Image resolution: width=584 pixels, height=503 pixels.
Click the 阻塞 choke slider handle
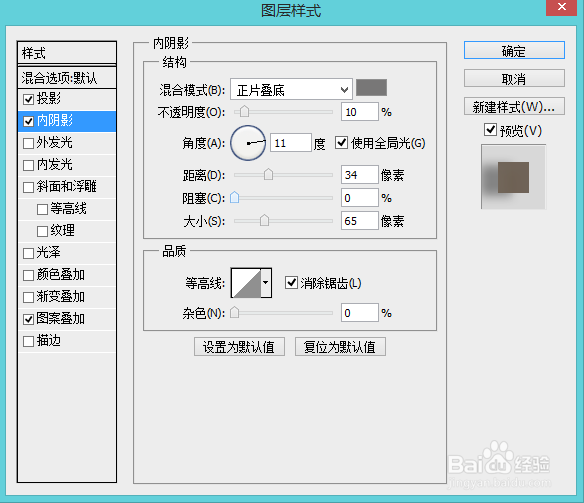(x=234, y=197)
